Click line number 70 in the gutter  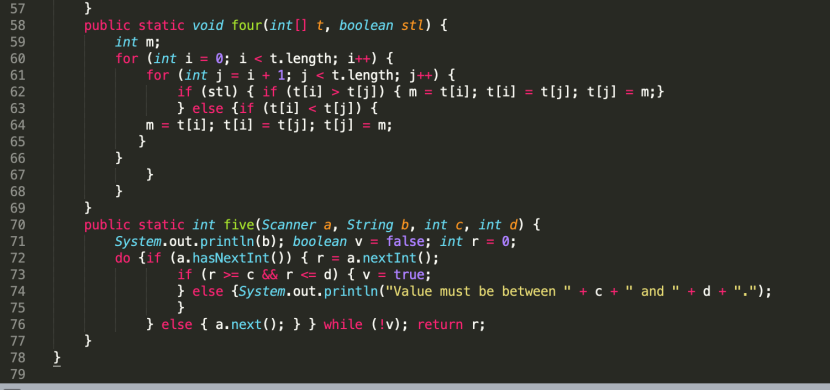[x=17, y=225]
